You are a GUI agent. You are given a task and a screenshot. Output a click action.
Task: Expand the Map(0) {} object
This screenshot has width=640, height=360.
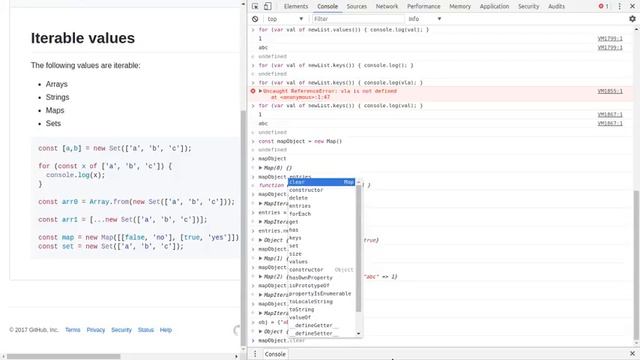coord(260,168)
